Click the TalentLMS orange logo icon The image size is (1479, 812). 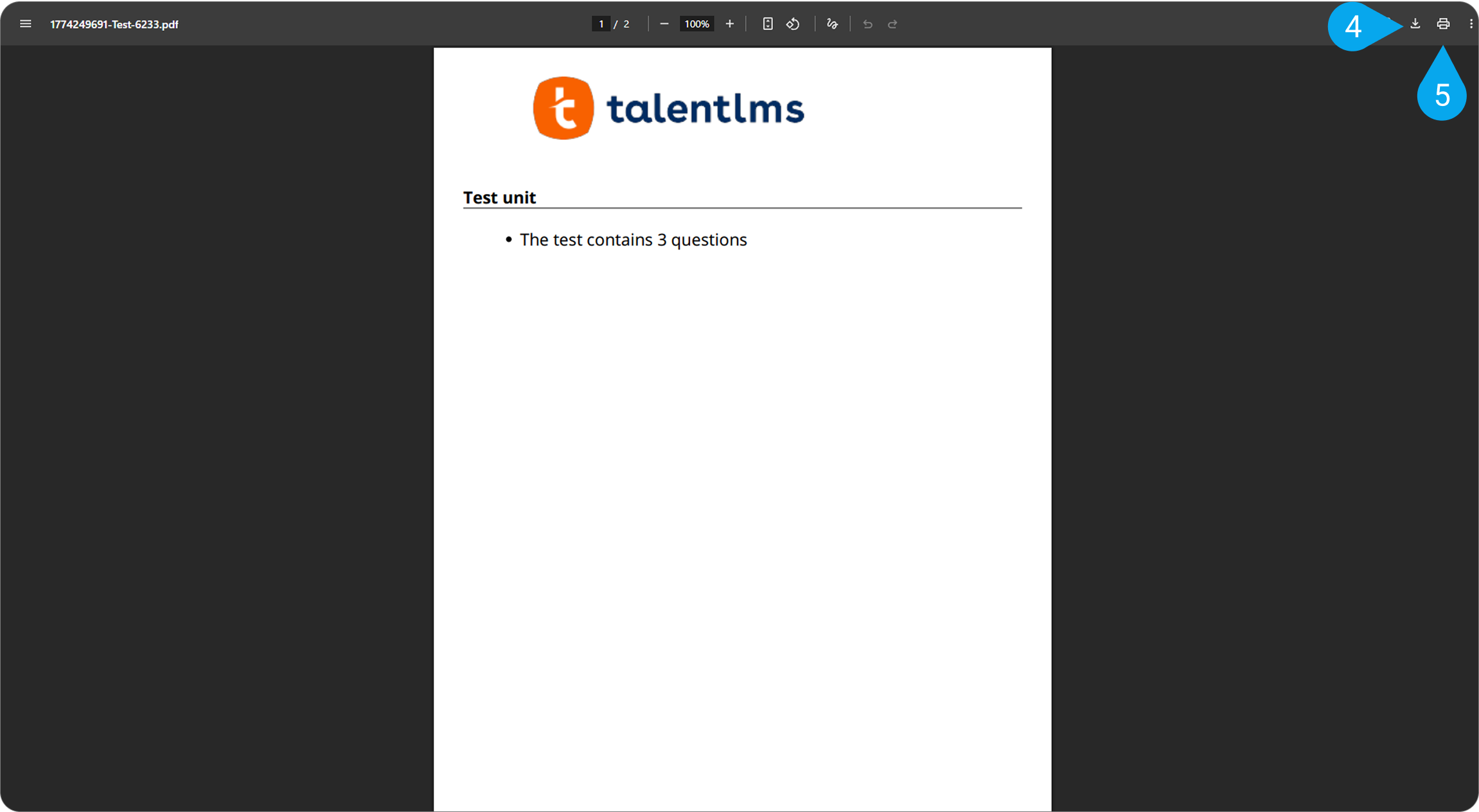tap(563, 108)
